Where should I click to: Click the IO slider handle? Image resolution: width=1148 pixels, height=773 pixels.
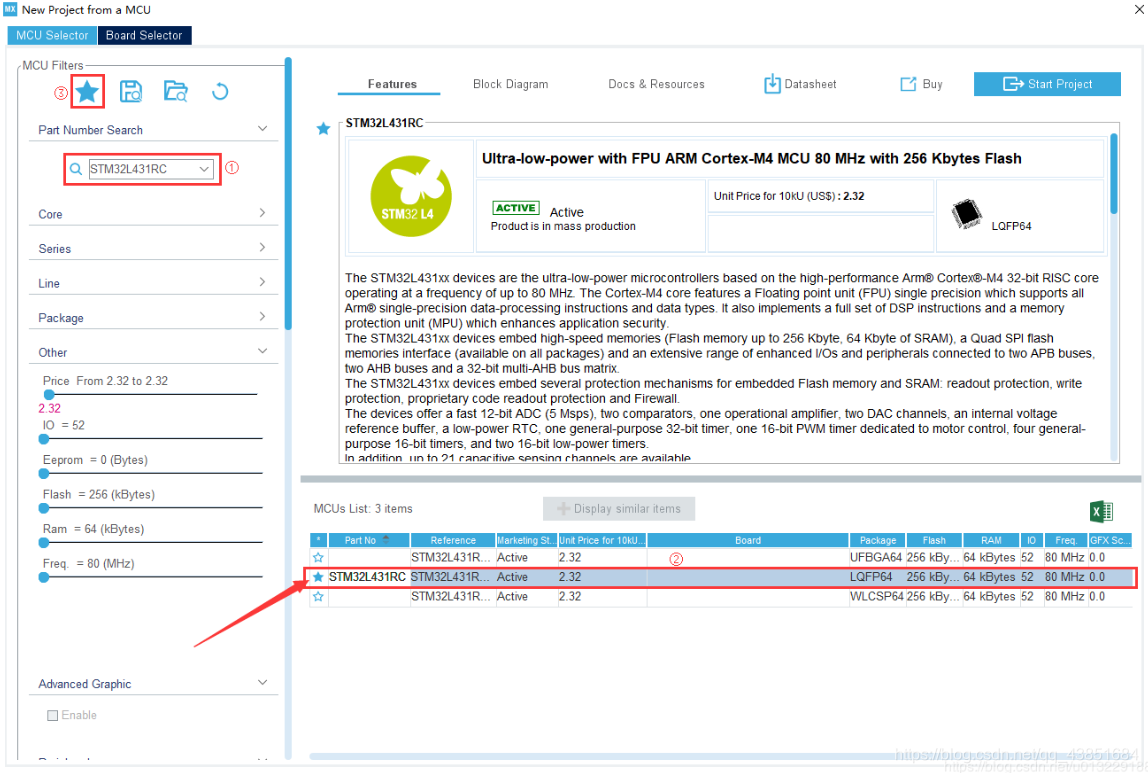44,438
